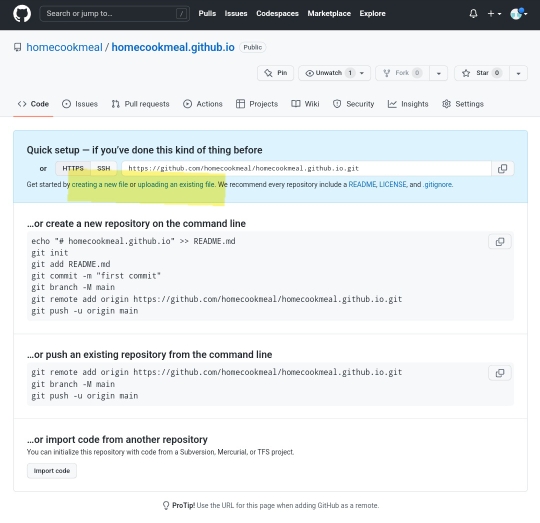Click the Unwatch button
This screenshot has height=523, width=540.
(334, 73)
